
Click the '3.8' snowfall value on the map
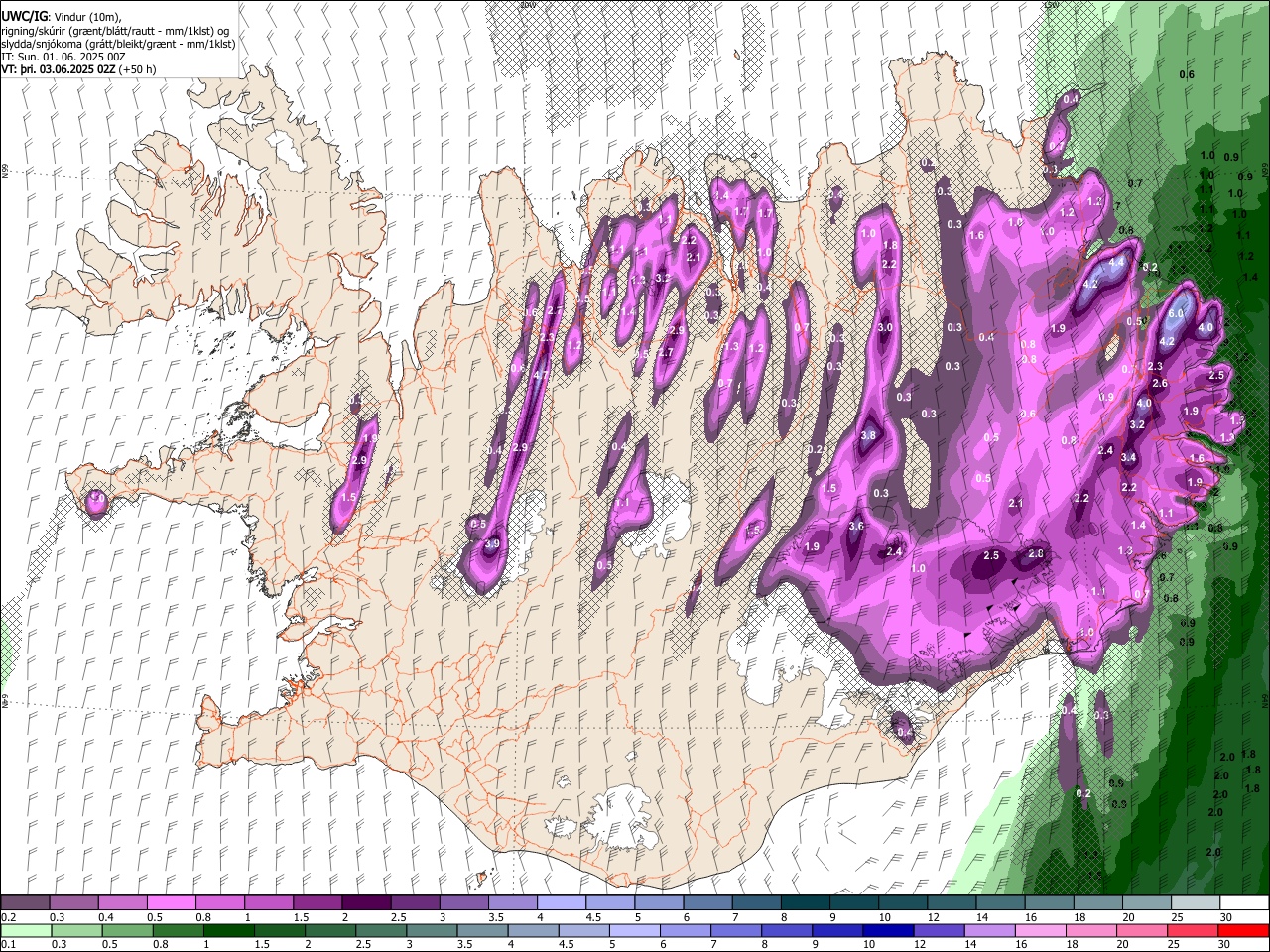[x=868, y=435]
